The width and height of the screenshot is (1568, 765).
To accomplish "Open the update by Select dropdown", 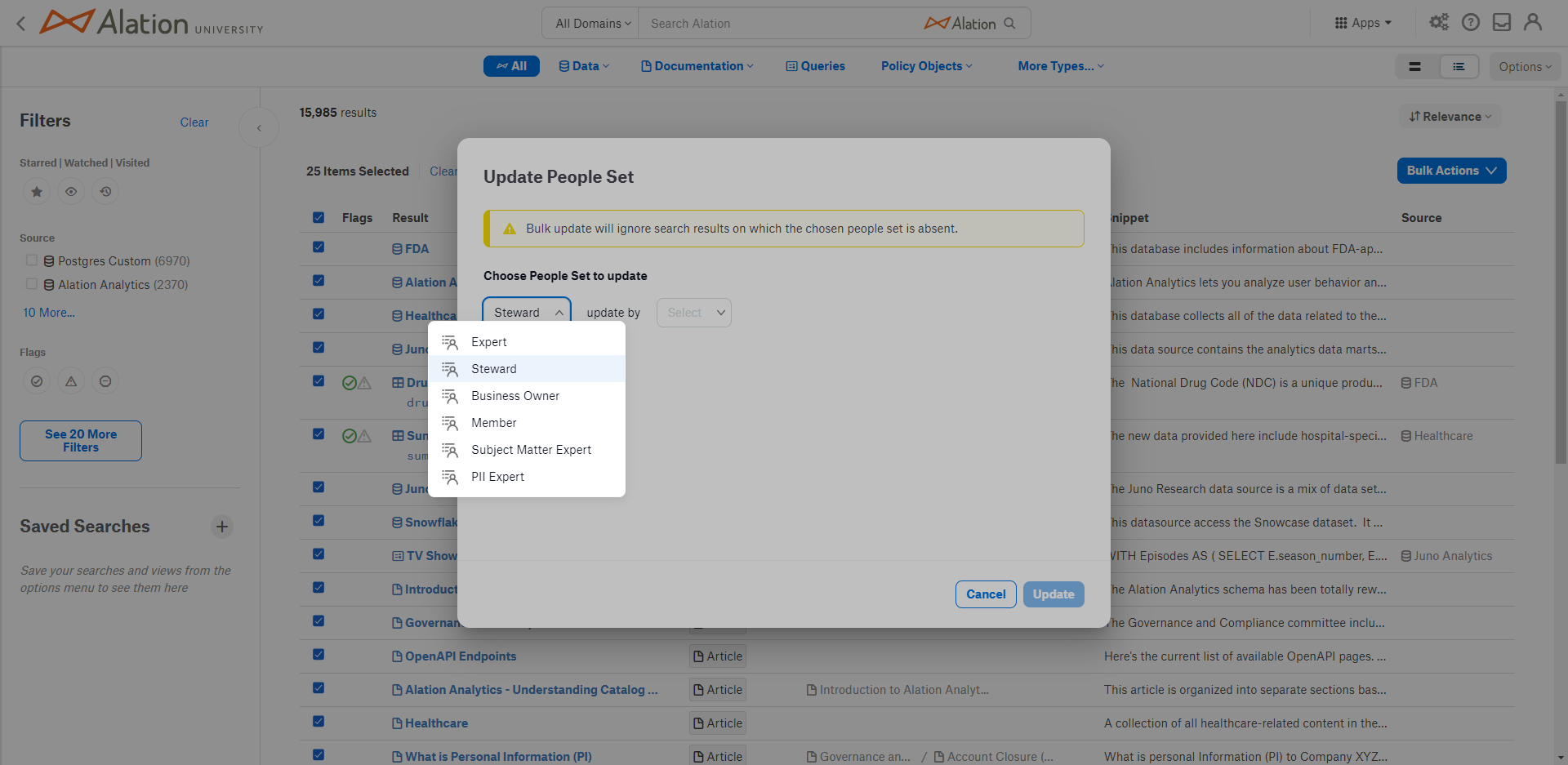I will (694, 313).
